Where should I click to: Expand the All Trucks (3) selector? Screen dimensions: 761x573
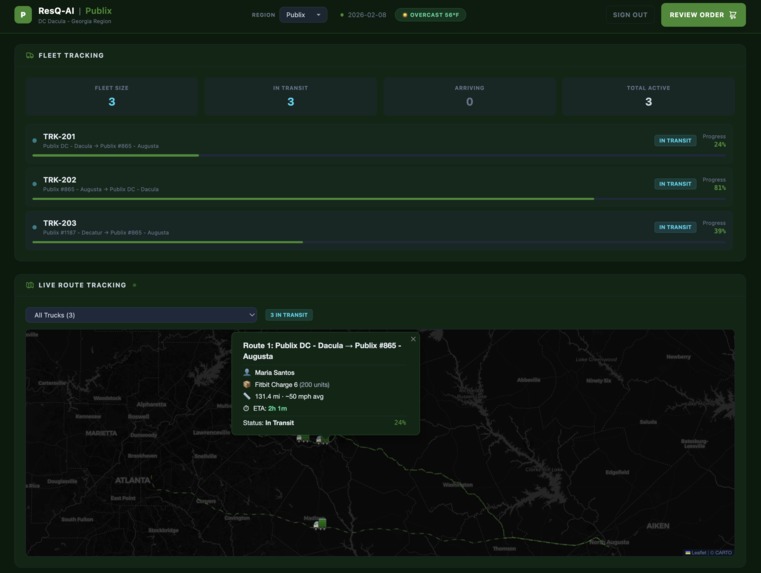point(141,315)
